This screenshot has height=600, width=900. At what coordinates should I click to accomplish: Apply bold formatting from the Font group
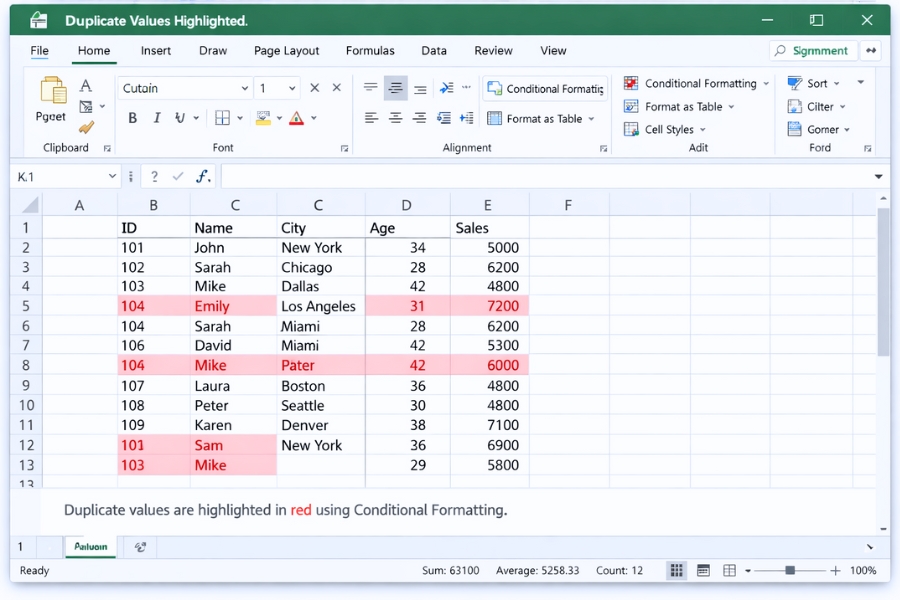(x=133, y=118)
